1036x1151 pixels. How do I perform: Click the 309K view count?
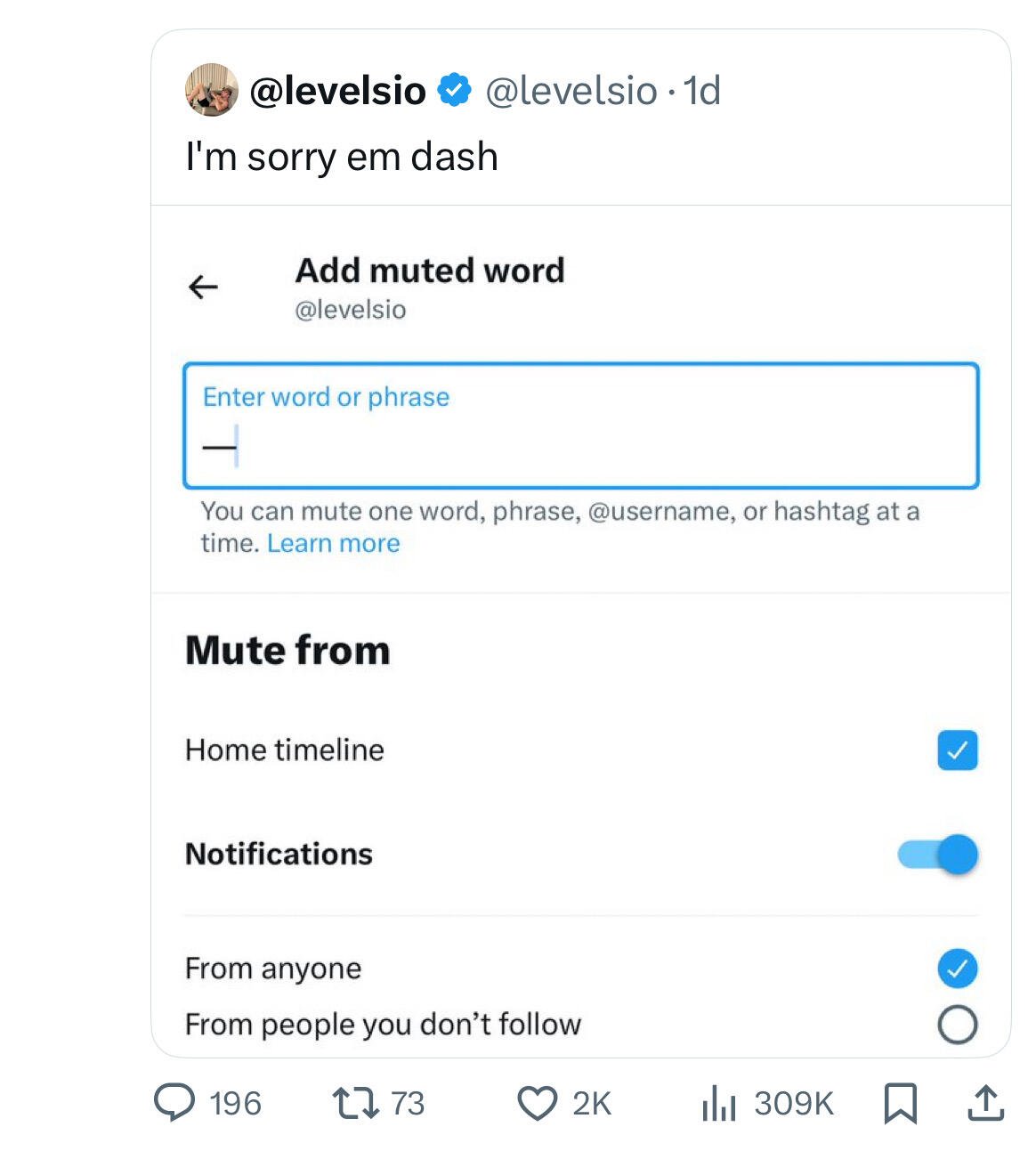click(x=794, y=1104)
